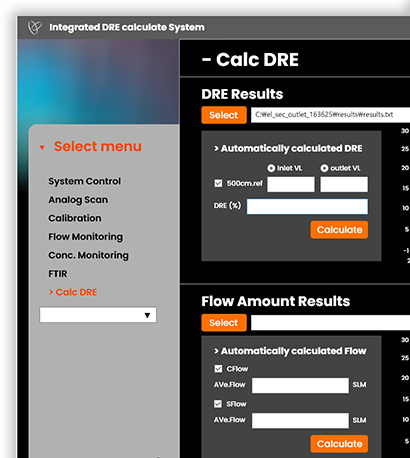This screenshot has width=410, height=458.
Task: Click the dropdown arrow in sidebar combo box
Action: point(147,315)
